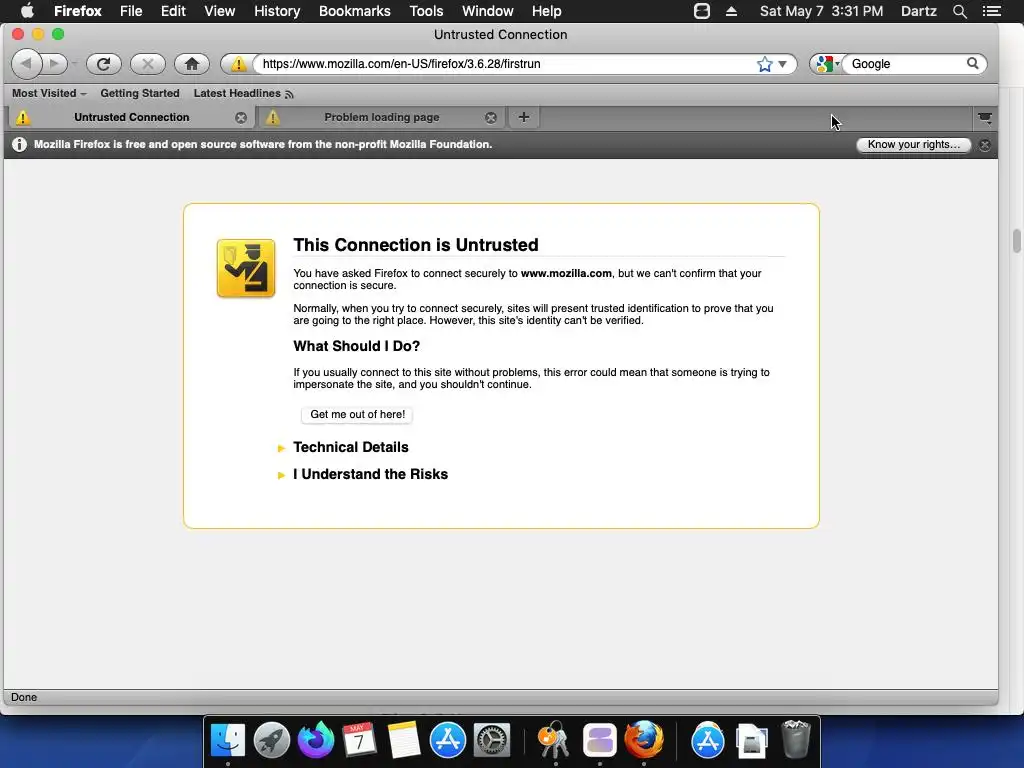Go to the Home page
The height and width of the screenshot is (768, 1024).
(x=191, y=64)
